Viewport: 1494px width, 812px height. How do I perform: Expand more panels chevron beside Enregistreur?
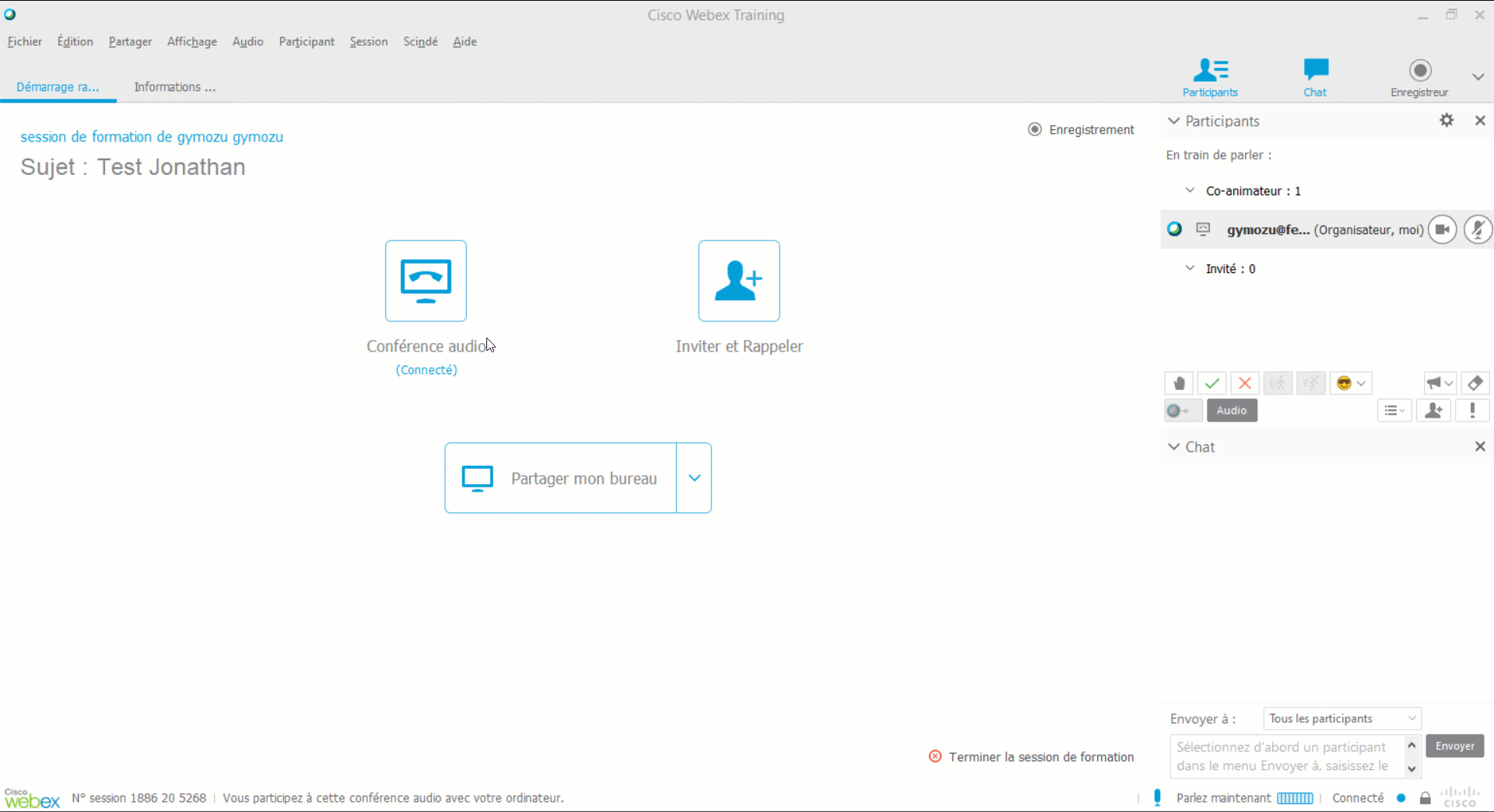[1478, 77]
